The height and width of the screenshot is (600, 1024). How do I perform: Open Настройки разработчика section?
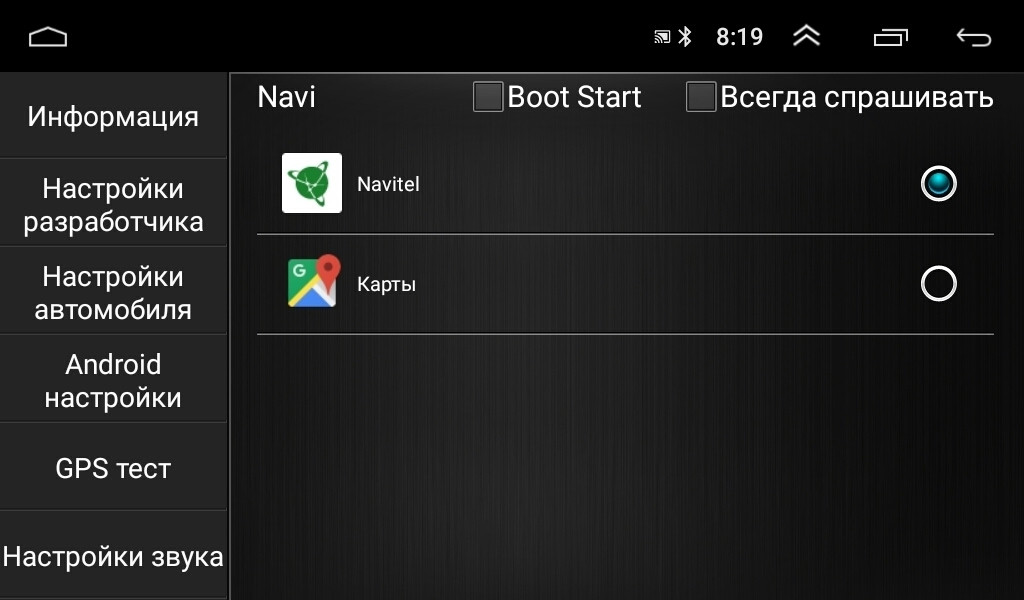tap(113, 204)
